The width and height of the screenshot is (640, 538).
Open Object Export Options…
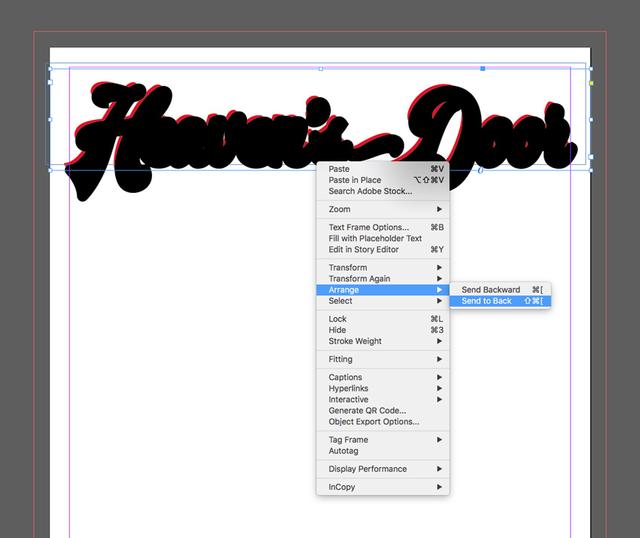(x=383, y=422)
